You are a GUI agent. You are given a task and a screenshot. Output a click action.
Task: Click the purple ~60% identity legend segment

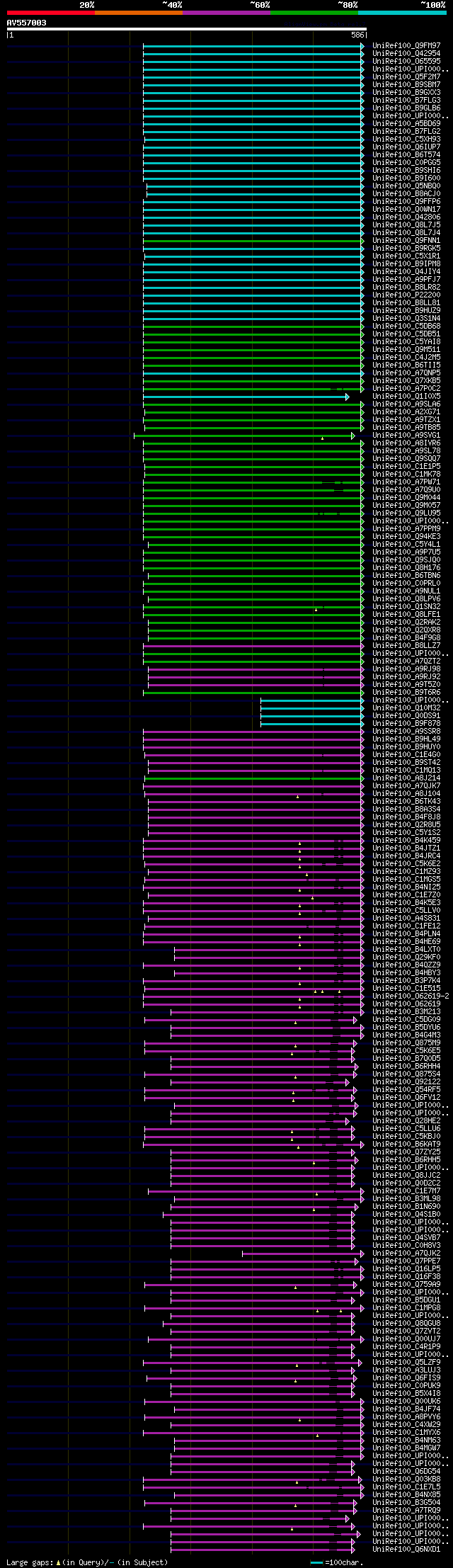click(x=226, y=13)
